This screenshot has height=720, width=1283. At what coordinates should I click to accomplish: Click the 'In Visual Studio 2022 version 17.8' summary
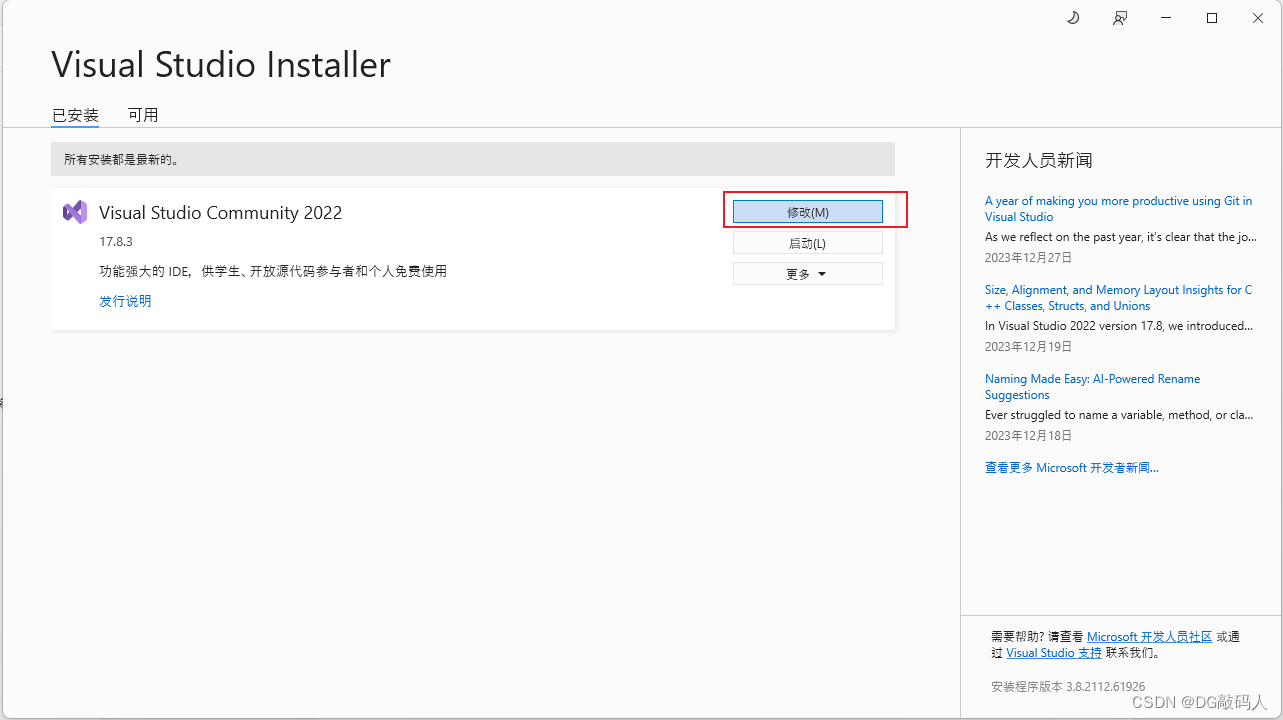point(1119,326)
